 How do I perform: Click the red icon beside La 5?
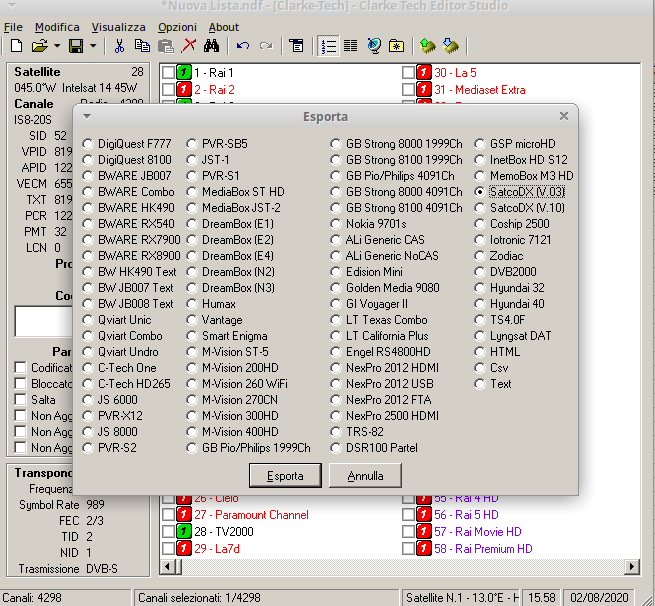424,72
